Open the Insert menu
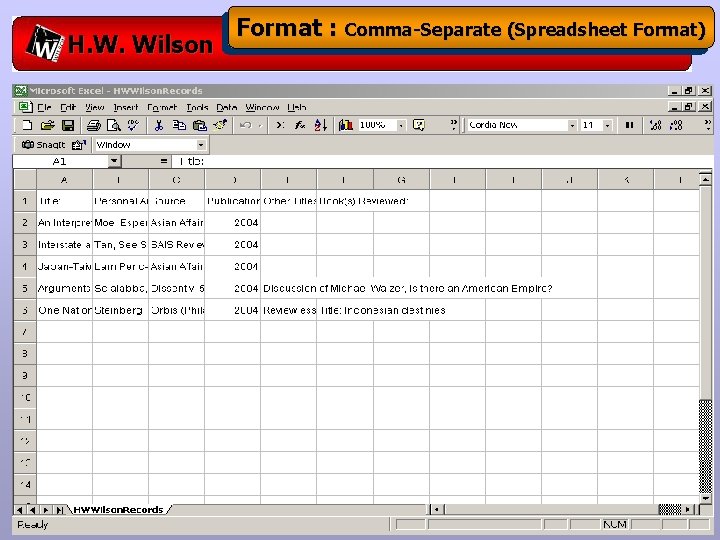Screen dimensions: 720x540 (125, 107)
